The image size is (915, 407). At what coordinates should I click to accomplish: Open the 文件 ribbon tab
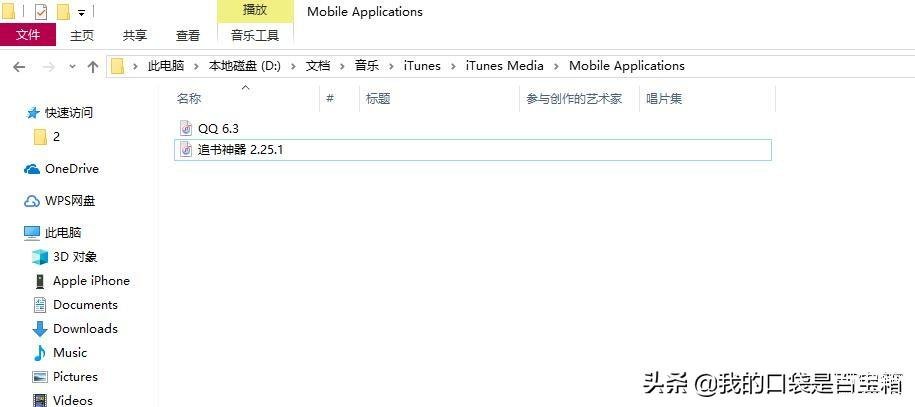pyautogui.click(x=28, y=35)
